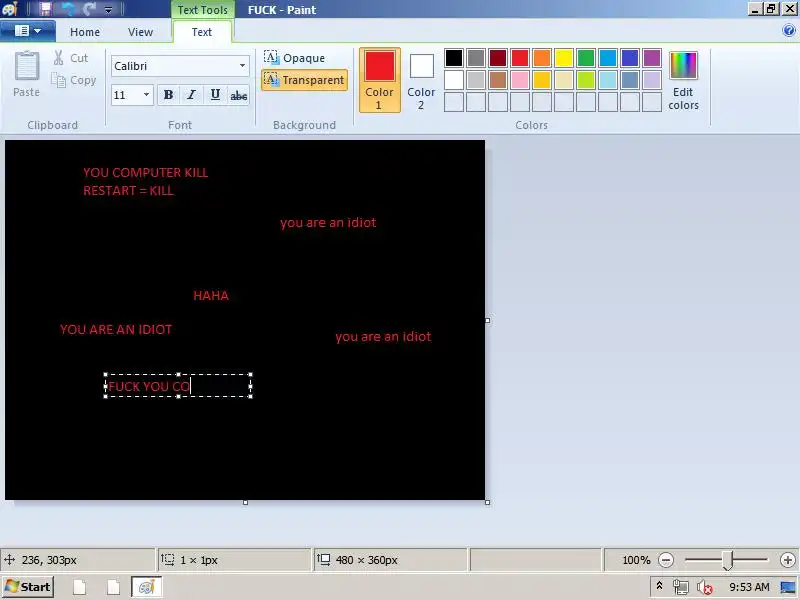This screenshot has width=800, height=600.
Task: Click the active text box on canvas
Action: (x=178, y=386)
